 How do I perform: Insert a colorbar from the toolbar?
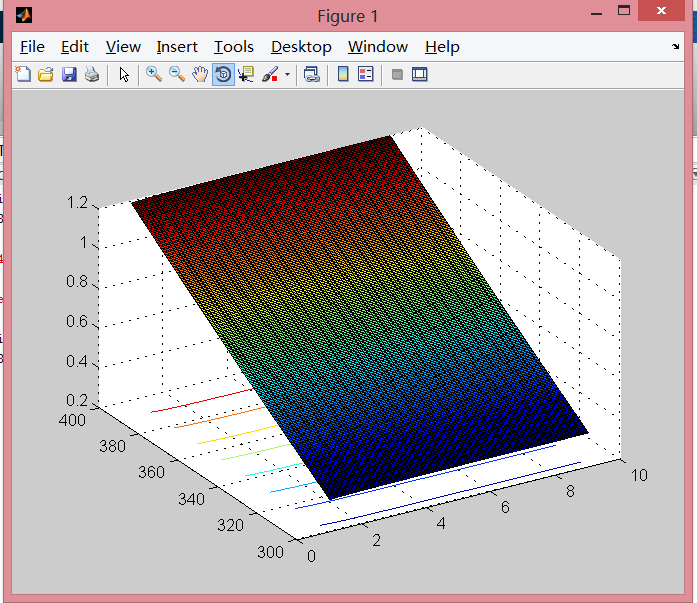click(x=343, y=74)
